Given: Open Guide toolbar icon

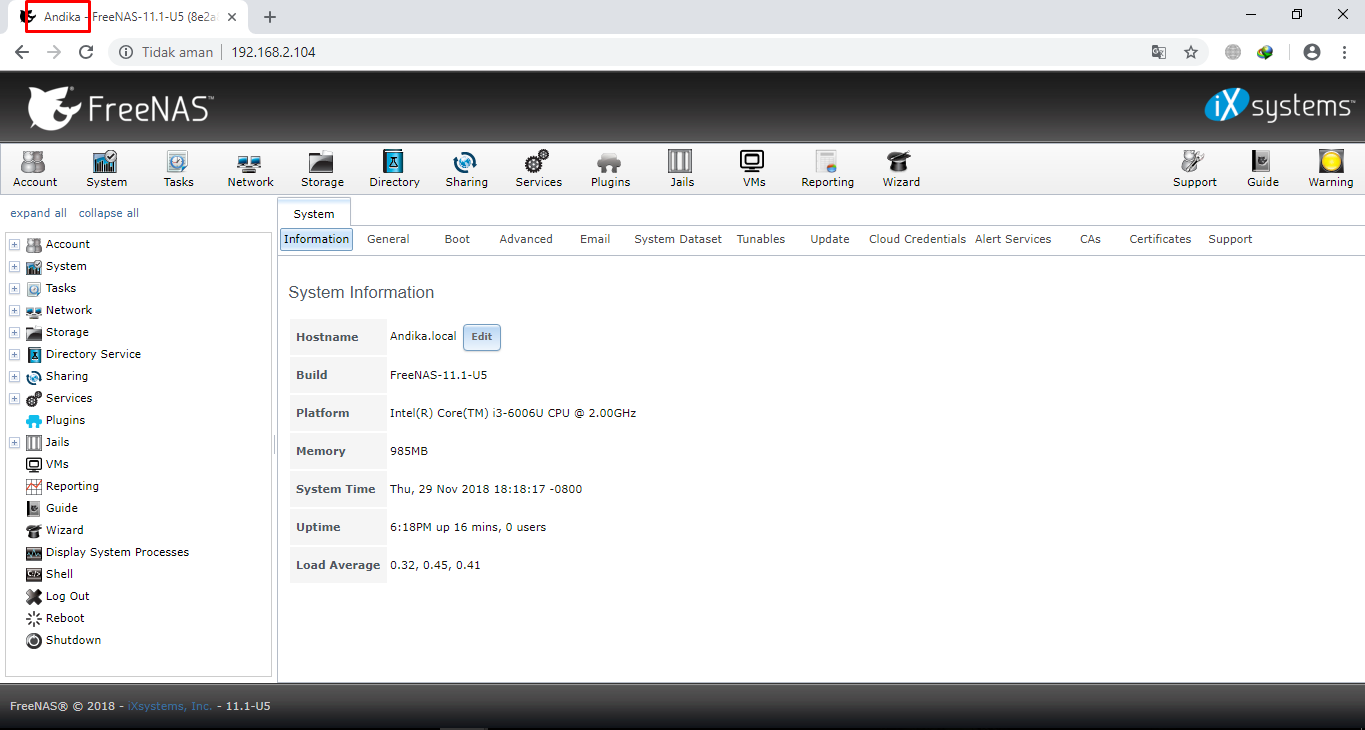Looking at the screenshot, I should tap(1262, 169).
